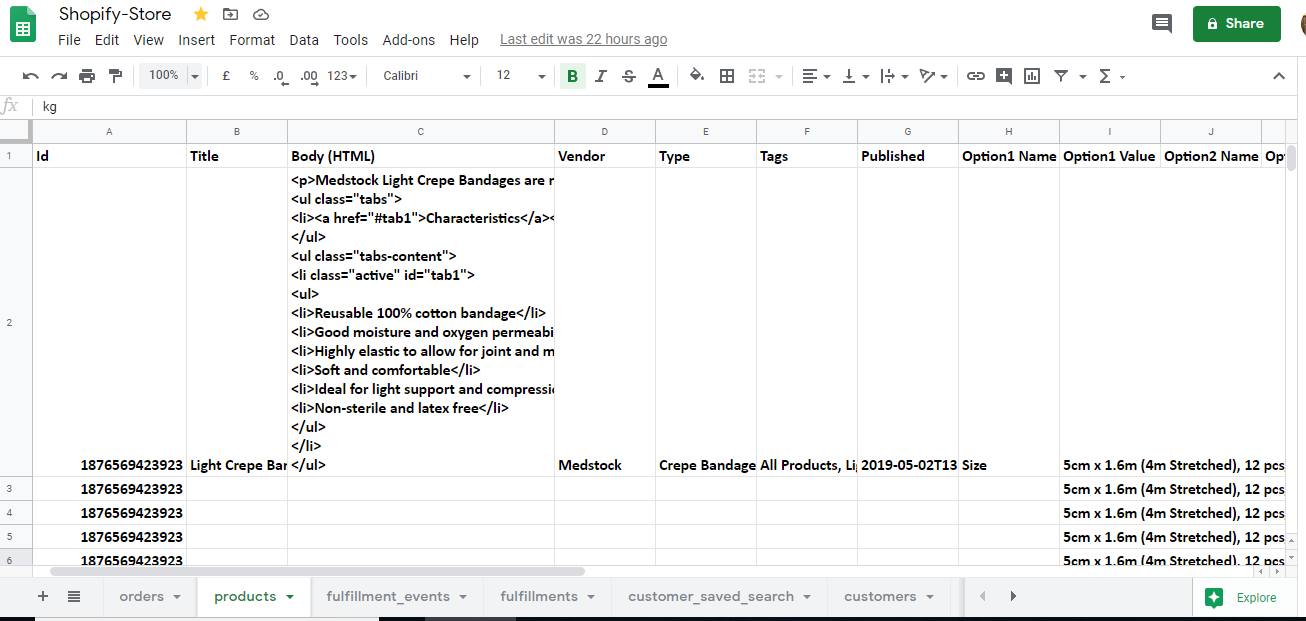Open the File menu
The height and width of the screenshot is (621, 1306).
coord(69,40)
